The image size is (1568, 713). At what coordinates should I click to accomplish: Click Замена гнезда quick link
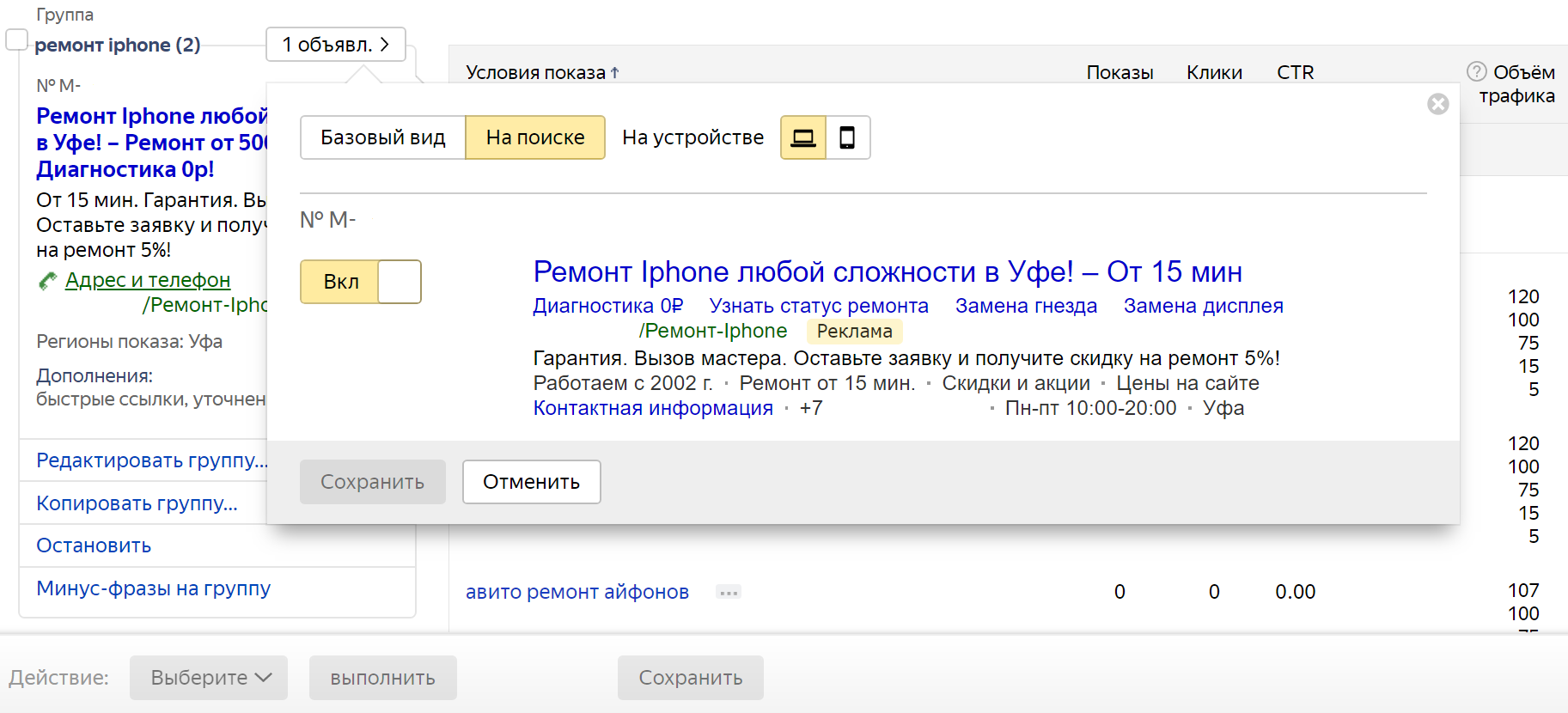(x=1026, y=306)
